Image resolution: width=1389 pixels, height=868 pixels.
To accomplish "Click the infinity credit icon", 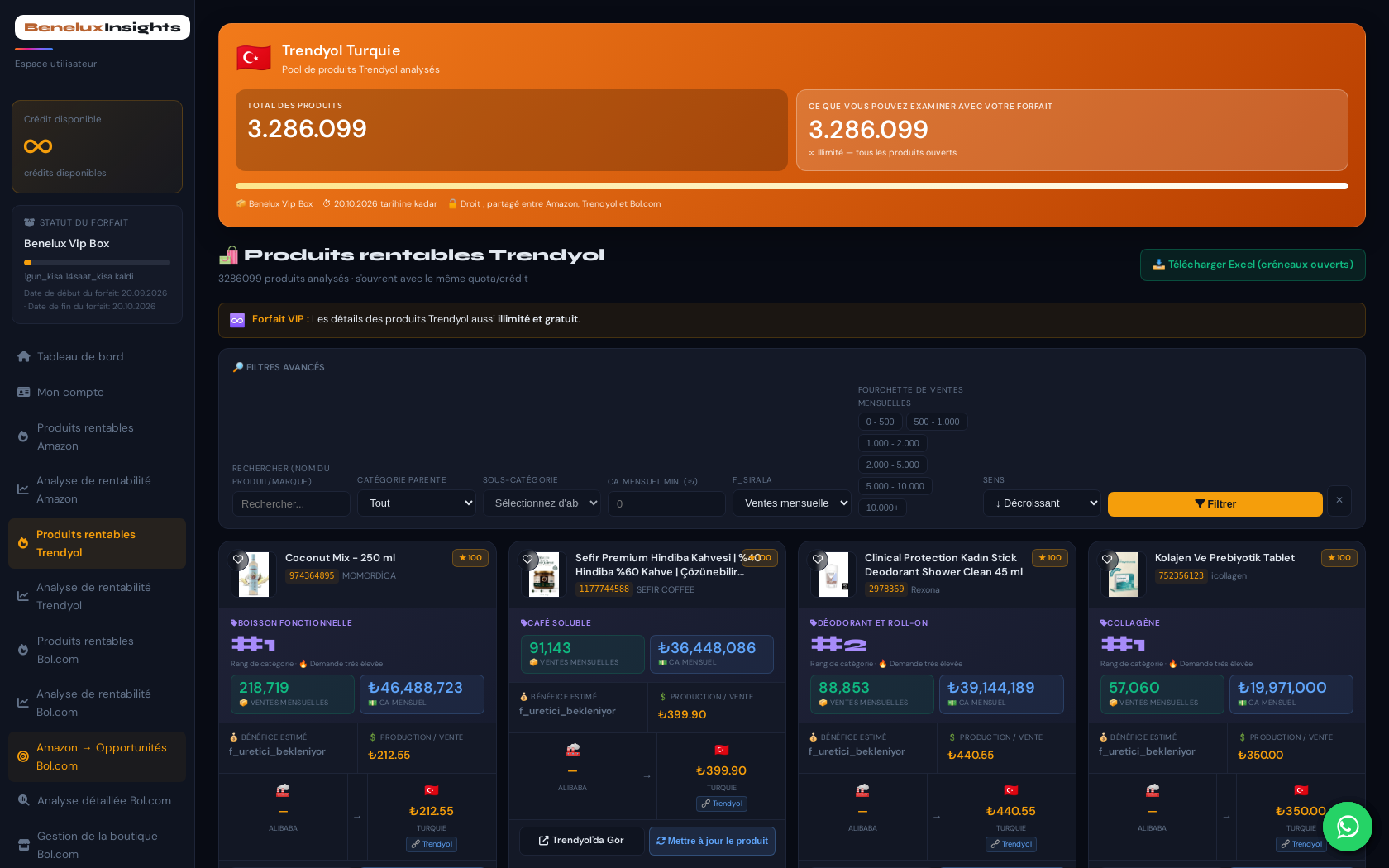I will tap(38, 146).
